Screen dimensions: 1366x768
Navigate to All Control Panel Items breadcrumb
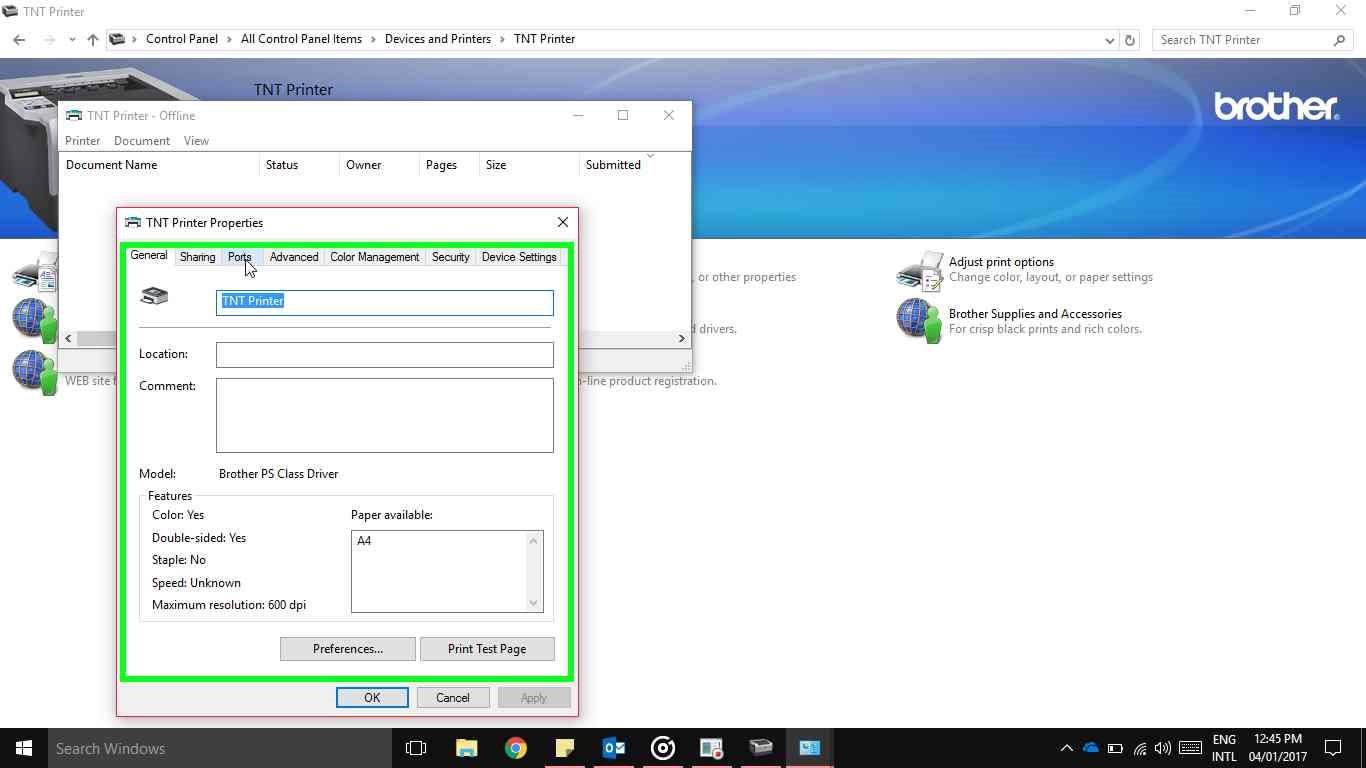coord(301,39)
